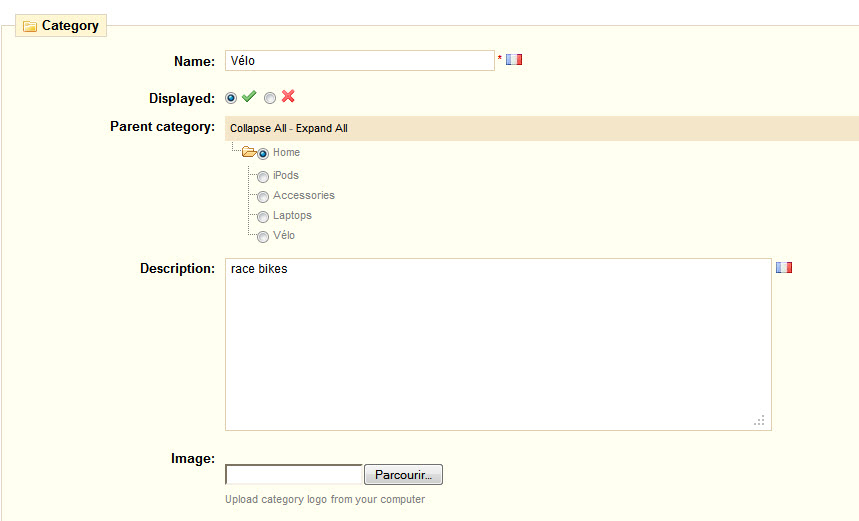Click the open folder icon beside Home
The height and width of the screenshot is (521, 859).
coord(249,152)
